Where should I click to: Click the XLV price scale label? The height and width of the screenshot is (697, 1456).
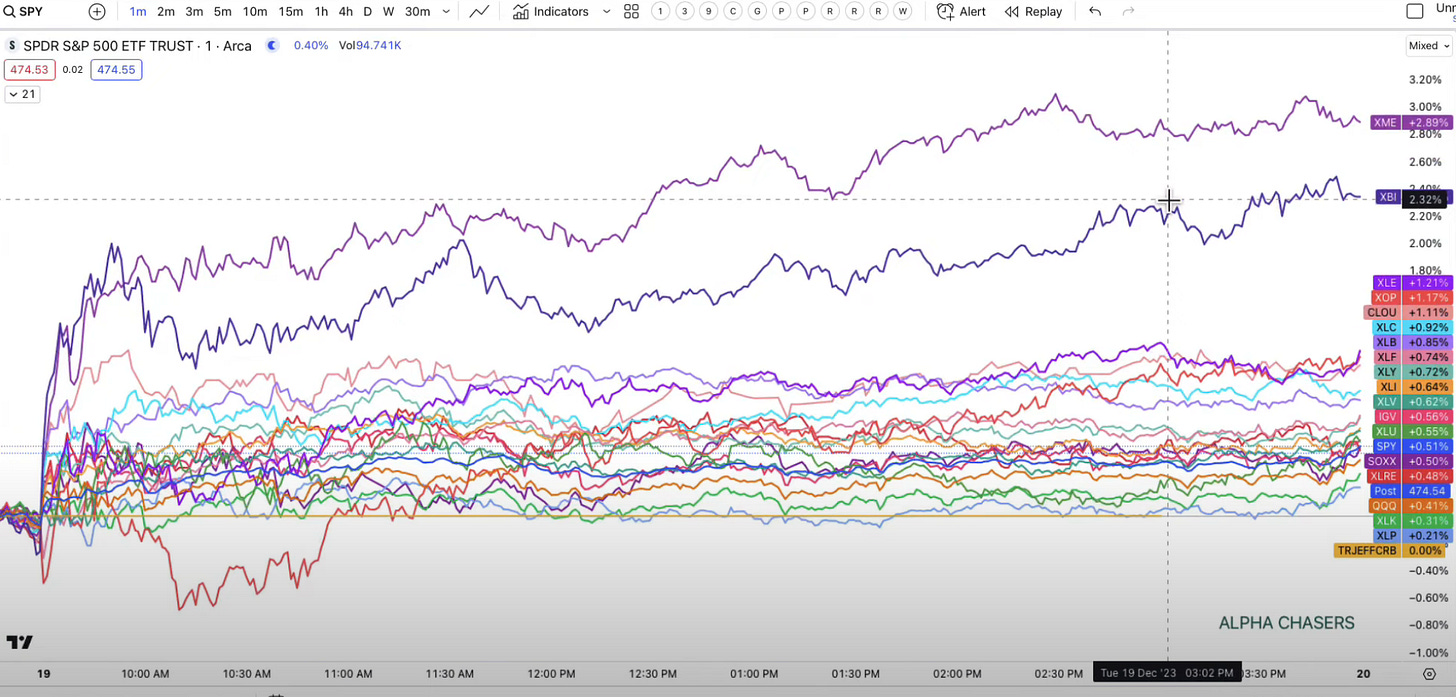coord(1410,402)
